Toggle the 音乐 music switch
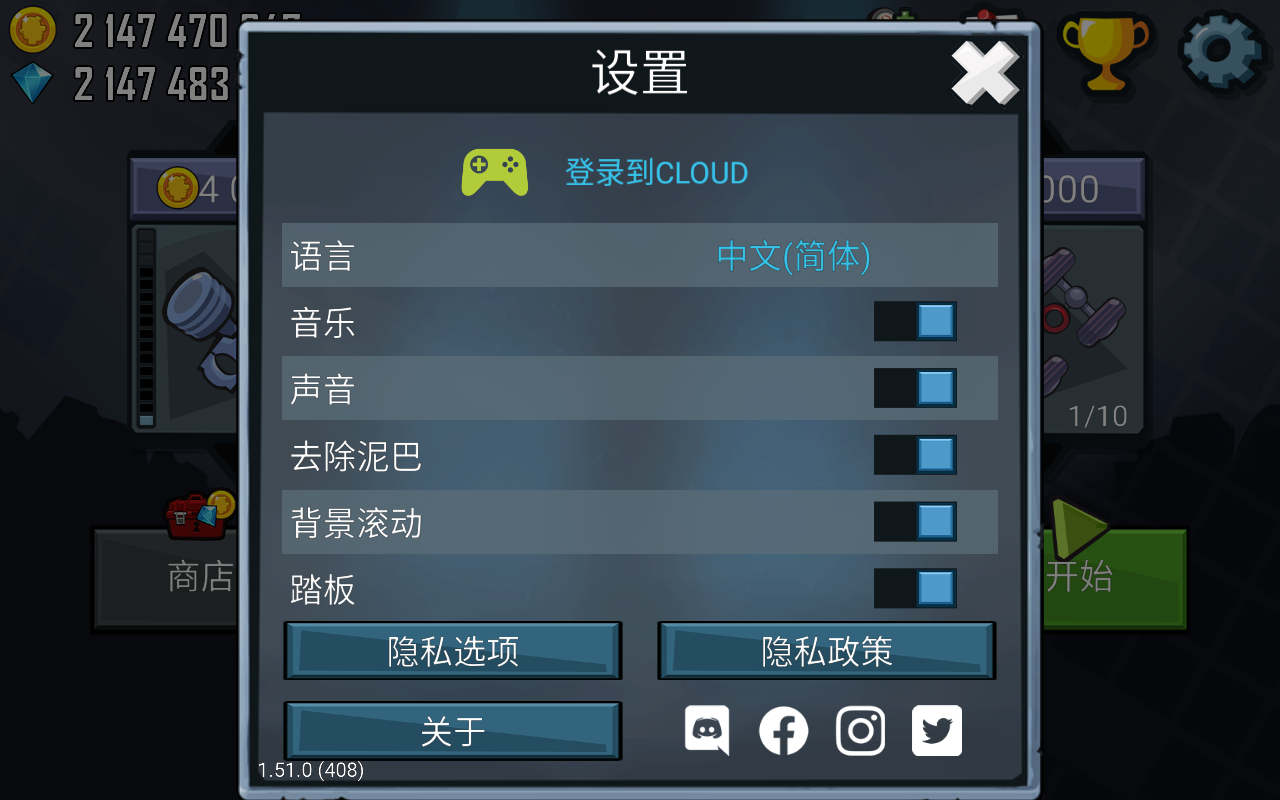This screenshot has width=1280, height=800. tap(915, 321)
